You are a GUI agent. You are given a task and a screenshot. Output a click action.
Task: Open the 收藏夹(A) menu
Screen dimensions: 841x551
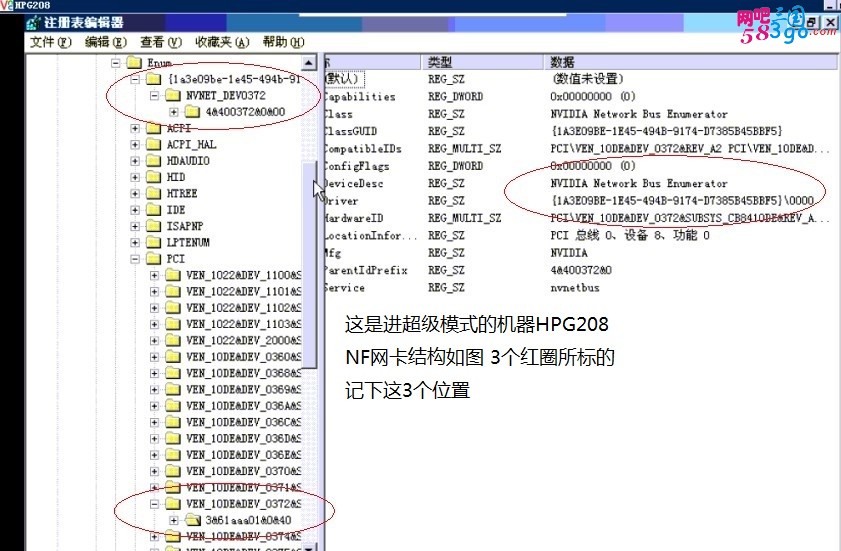click(222, 42)
